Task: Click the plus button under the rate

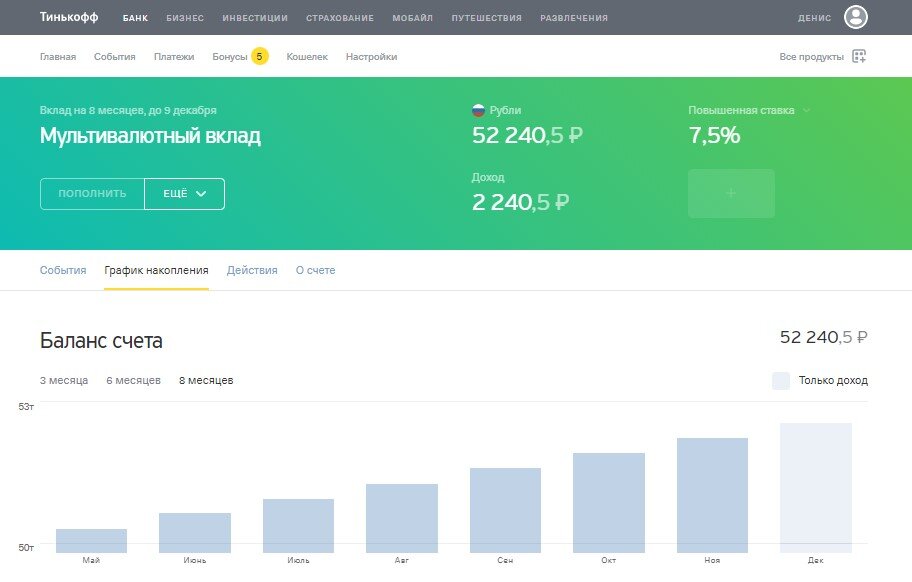Action: 731,194
